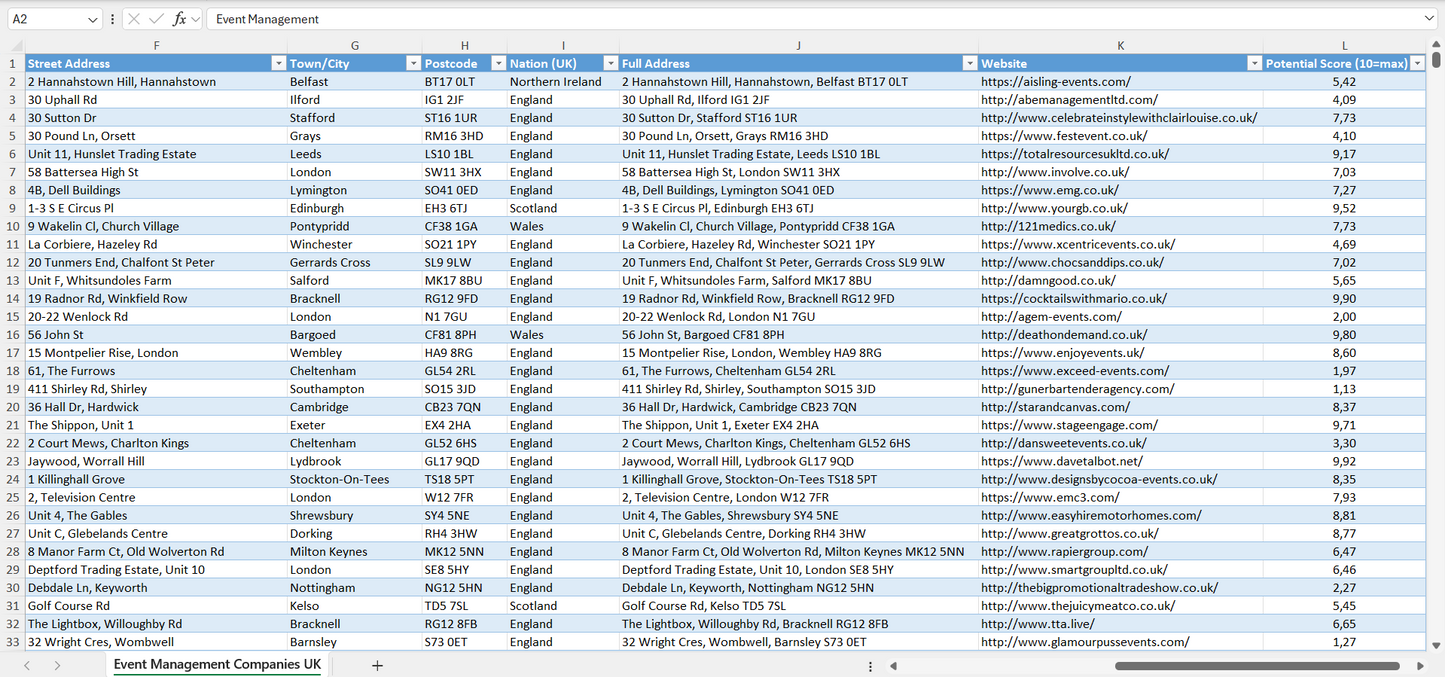Open the filter dropdown on Nation (UK) column
Viewport: 1445px width, 677px height.
point(610,62)
